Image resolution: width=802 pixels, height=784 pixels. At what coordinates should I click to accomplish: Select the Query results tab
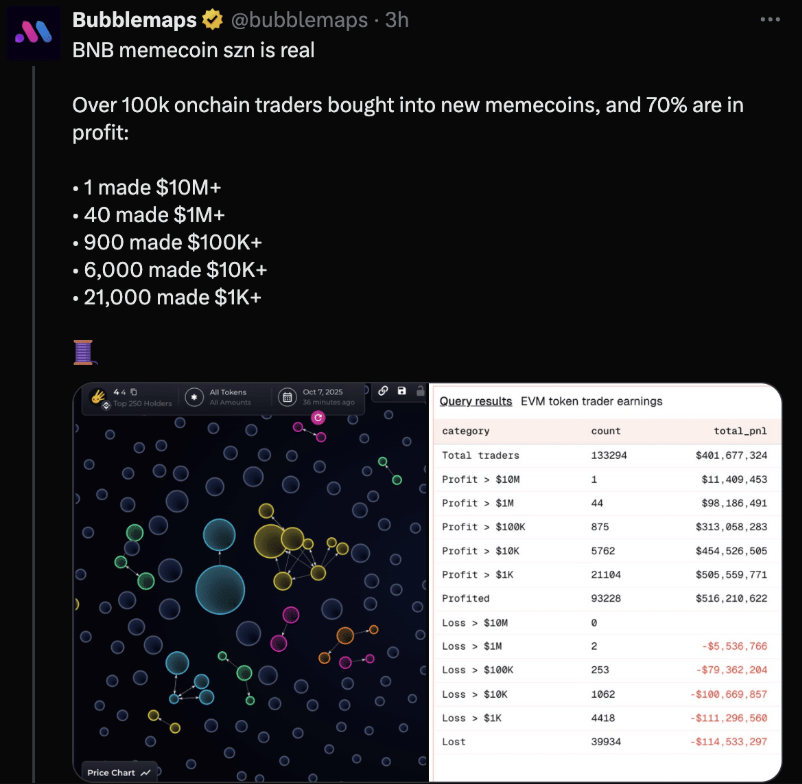click(x=476, y=401)
